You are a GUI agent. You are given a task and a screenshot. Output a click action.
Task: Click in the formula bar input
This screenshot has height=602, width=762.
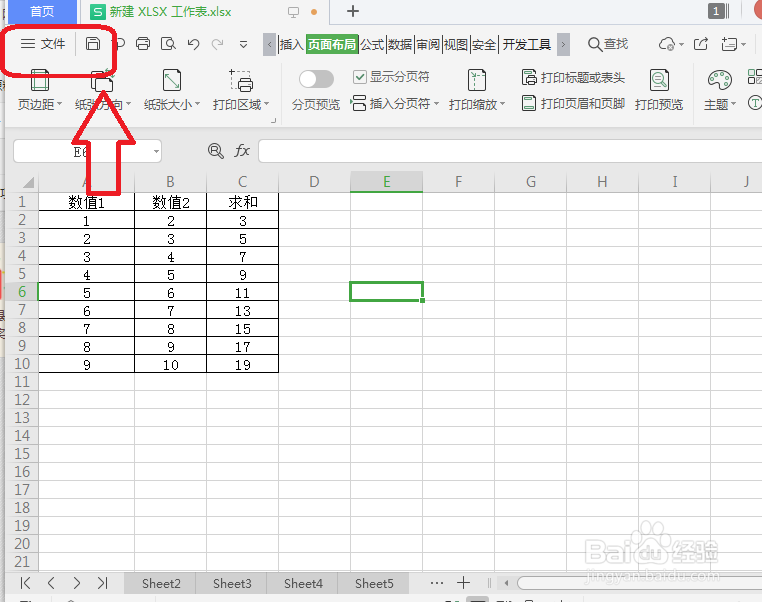510,151
